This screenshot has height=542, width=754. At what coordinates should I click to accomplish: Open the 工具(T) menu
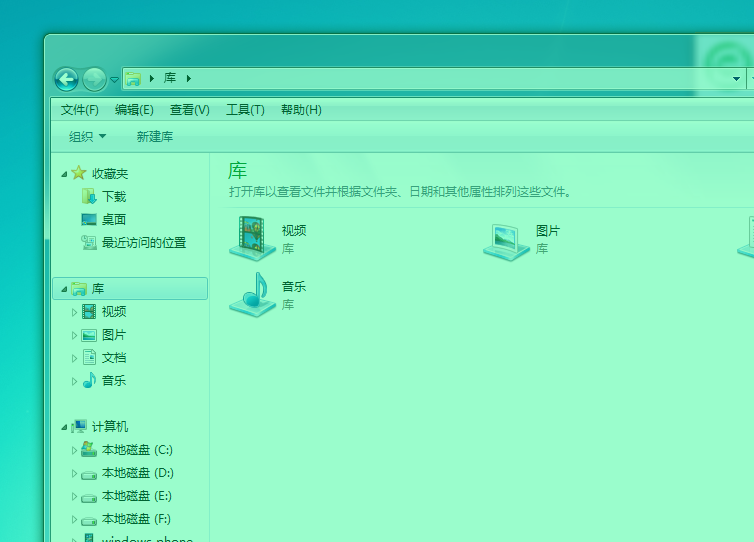click(245, 110)
